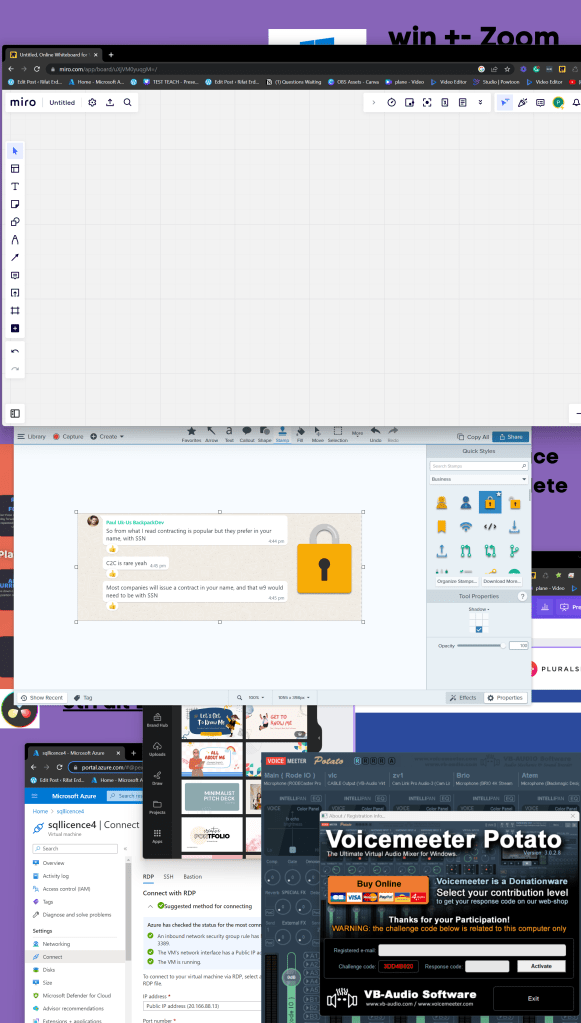Switch to the Bastion tab in Azure Connect
Screen dimensions: 581x1023
193,877
